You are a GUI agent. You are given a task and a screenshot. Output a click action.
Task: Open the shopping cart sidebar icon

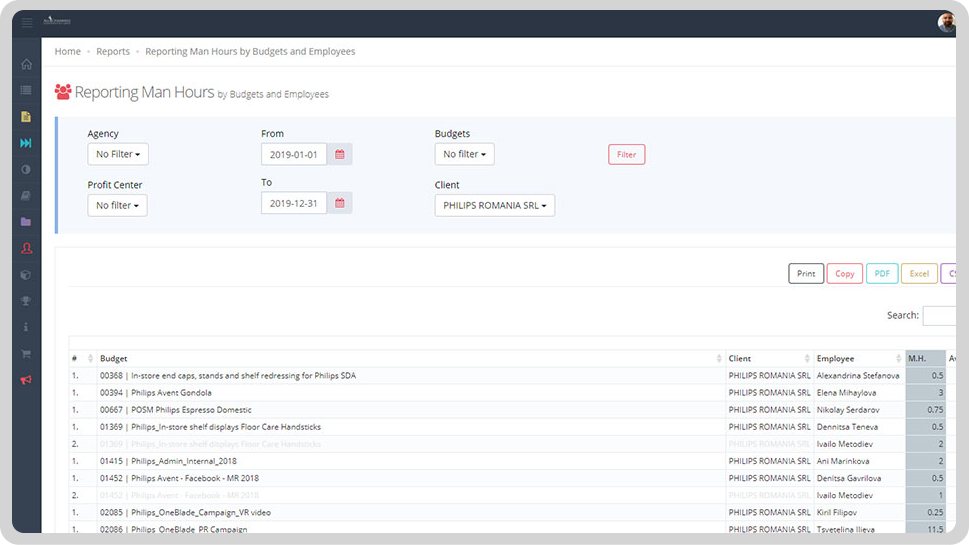(26, 353)
